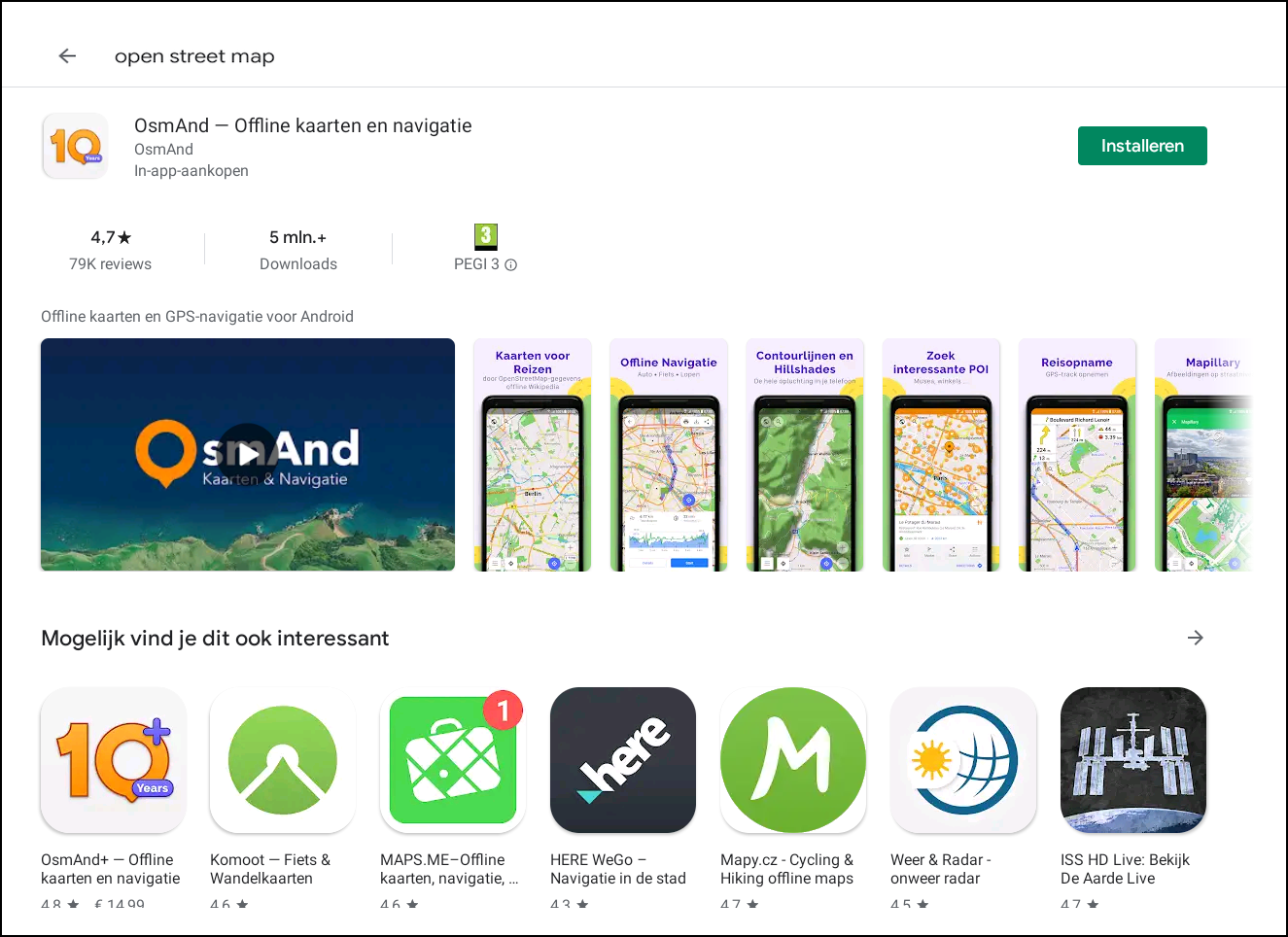1288x937 pixels.
Task: Open the 'Offline Navigatie' screenshot
Action: click(669, 455)
